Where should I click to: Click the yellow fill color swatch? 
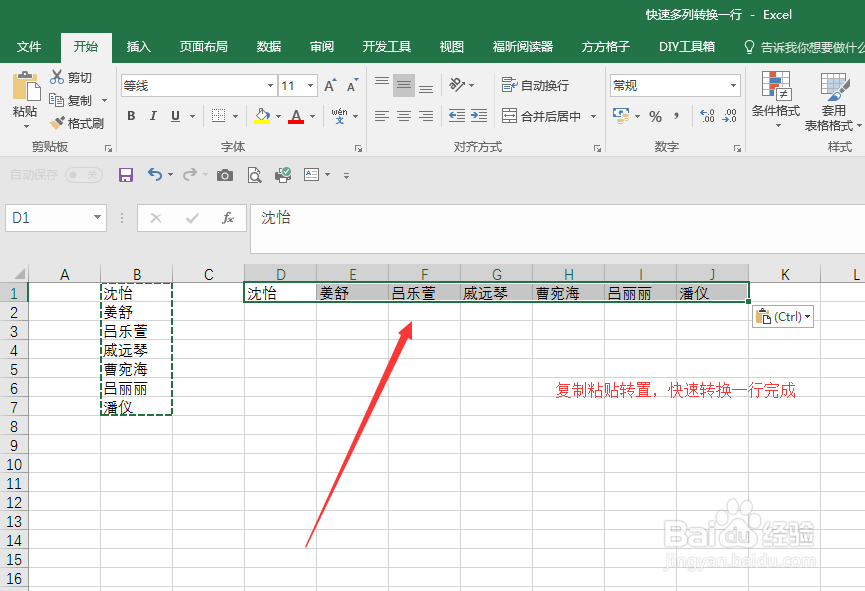click(x=260, y=117)
